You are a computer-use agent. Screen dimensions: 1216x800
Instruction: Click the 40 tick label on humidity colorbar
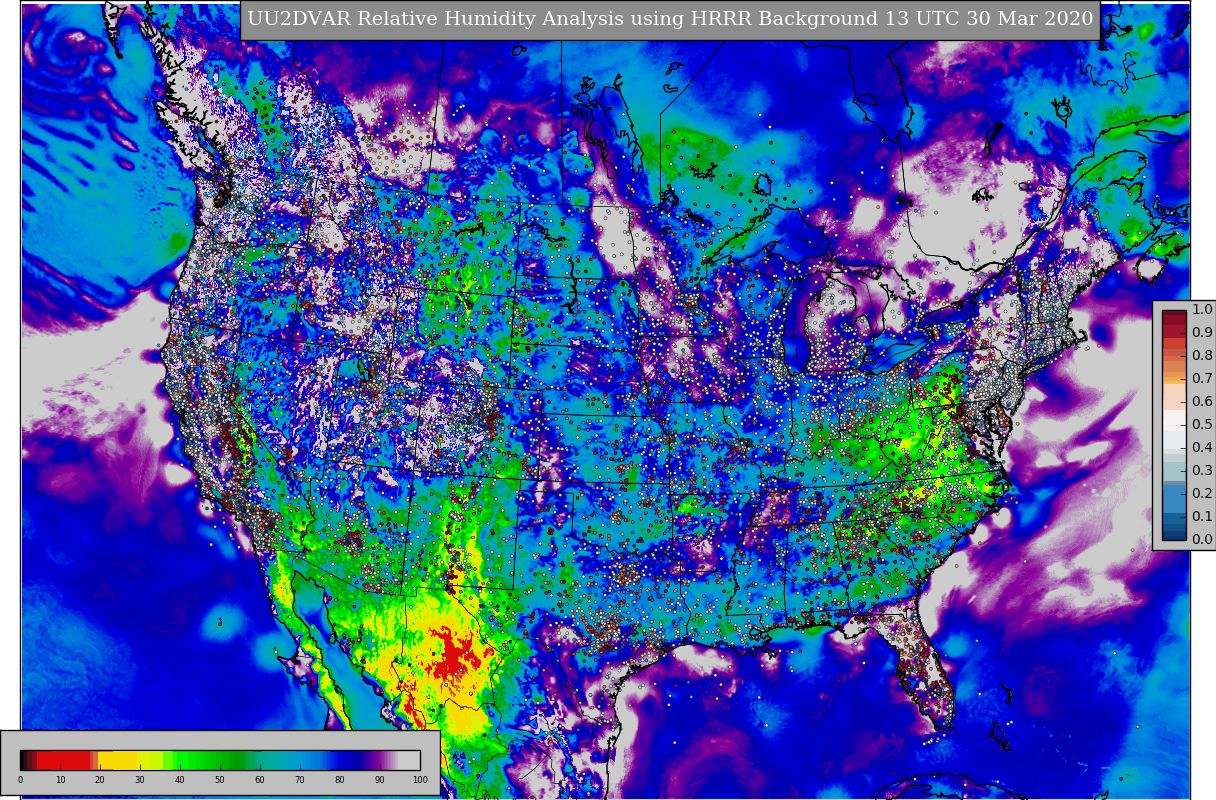(x=180, y=780)
